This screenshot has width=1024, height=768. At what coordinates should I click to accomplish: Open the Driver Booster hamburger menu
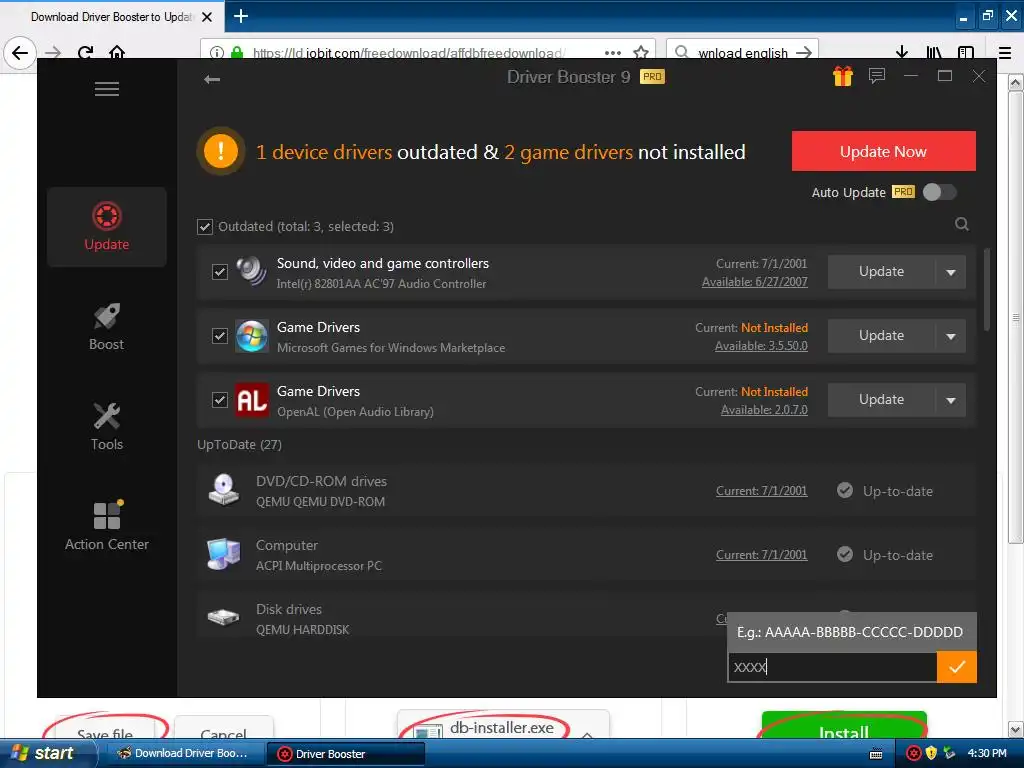pos(106,89)
